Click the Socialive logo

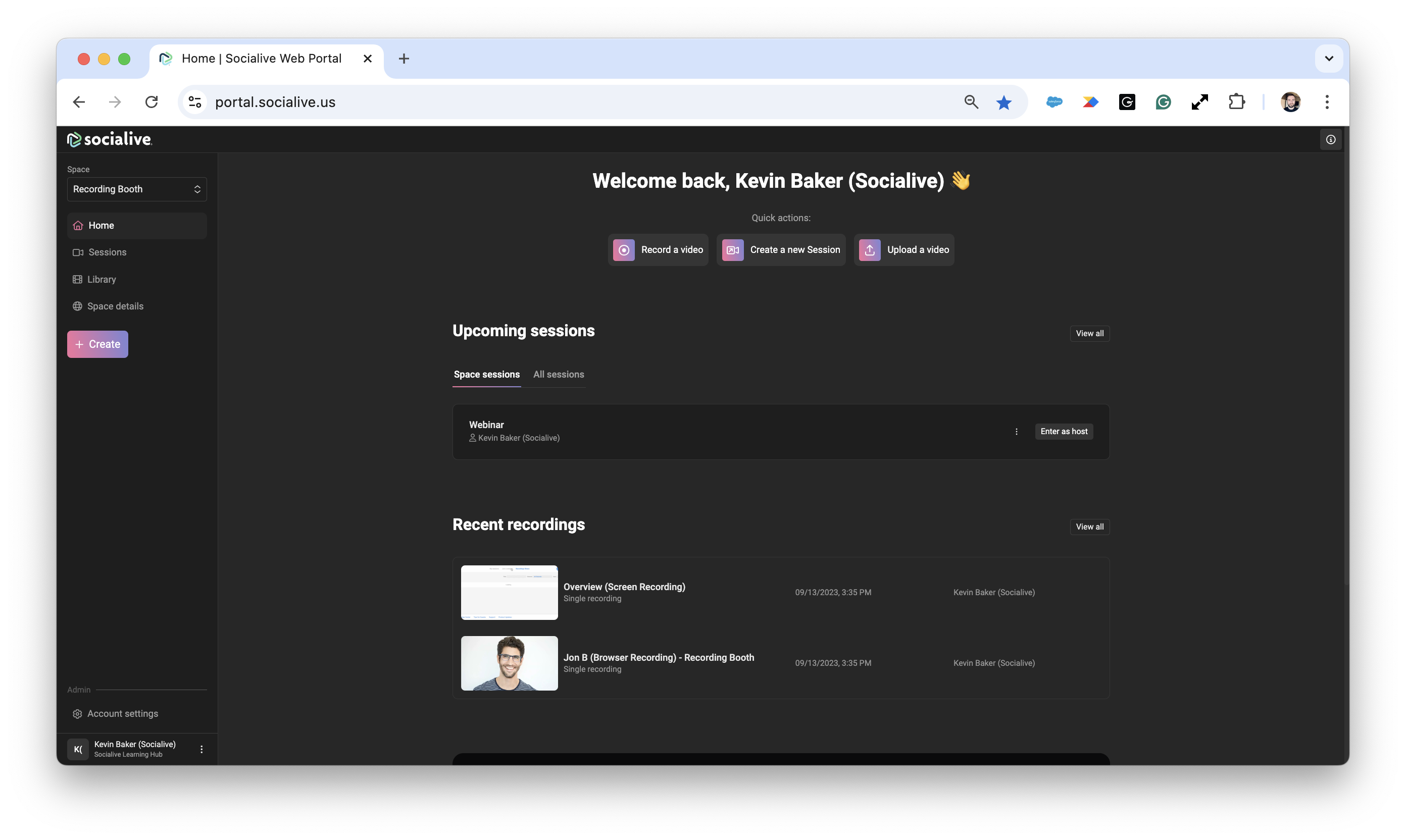[109, 139]
